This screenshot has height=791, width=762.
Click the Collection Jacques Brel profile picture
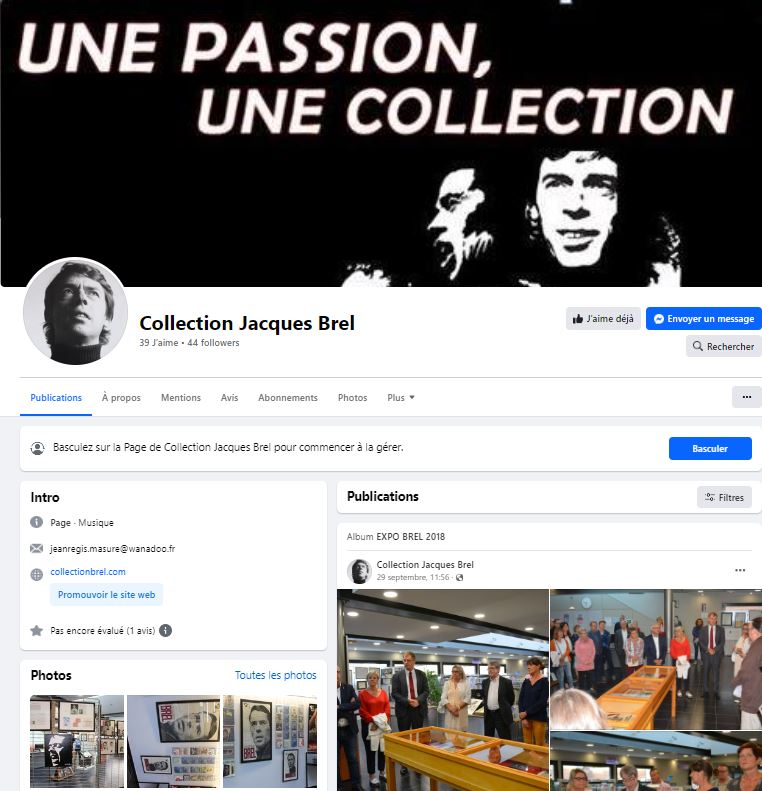pyautogui.click(x=76, y=311)
